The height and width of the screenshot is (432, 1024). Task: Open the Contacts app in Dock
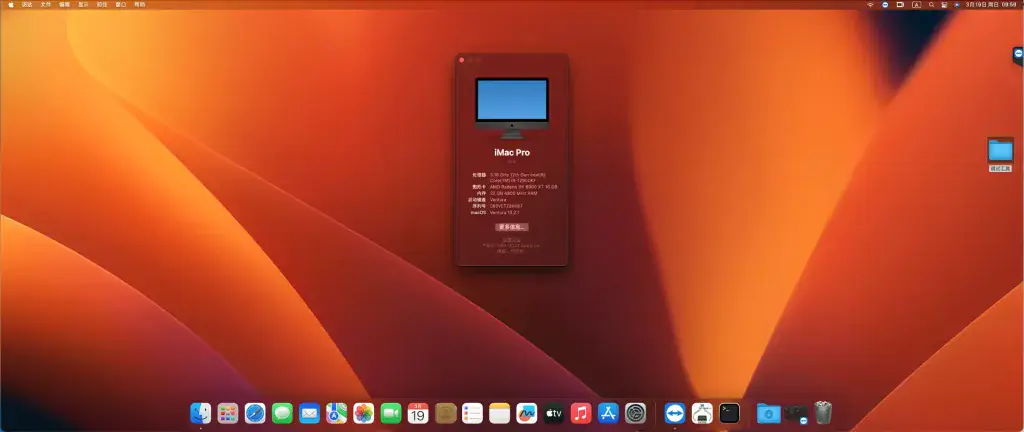tap(445, 413)
